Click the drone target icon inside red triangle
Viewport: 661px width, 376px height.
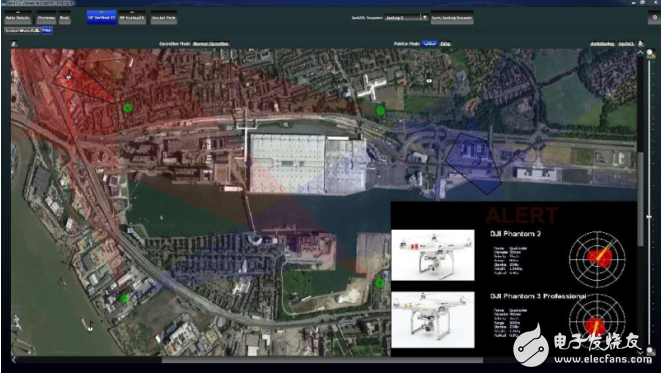(x=68, y=77)
